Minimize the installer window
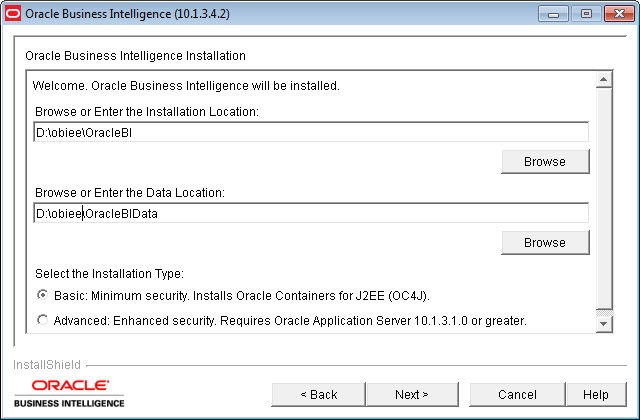This screenshot has width=640, height=420. point(553,14)
